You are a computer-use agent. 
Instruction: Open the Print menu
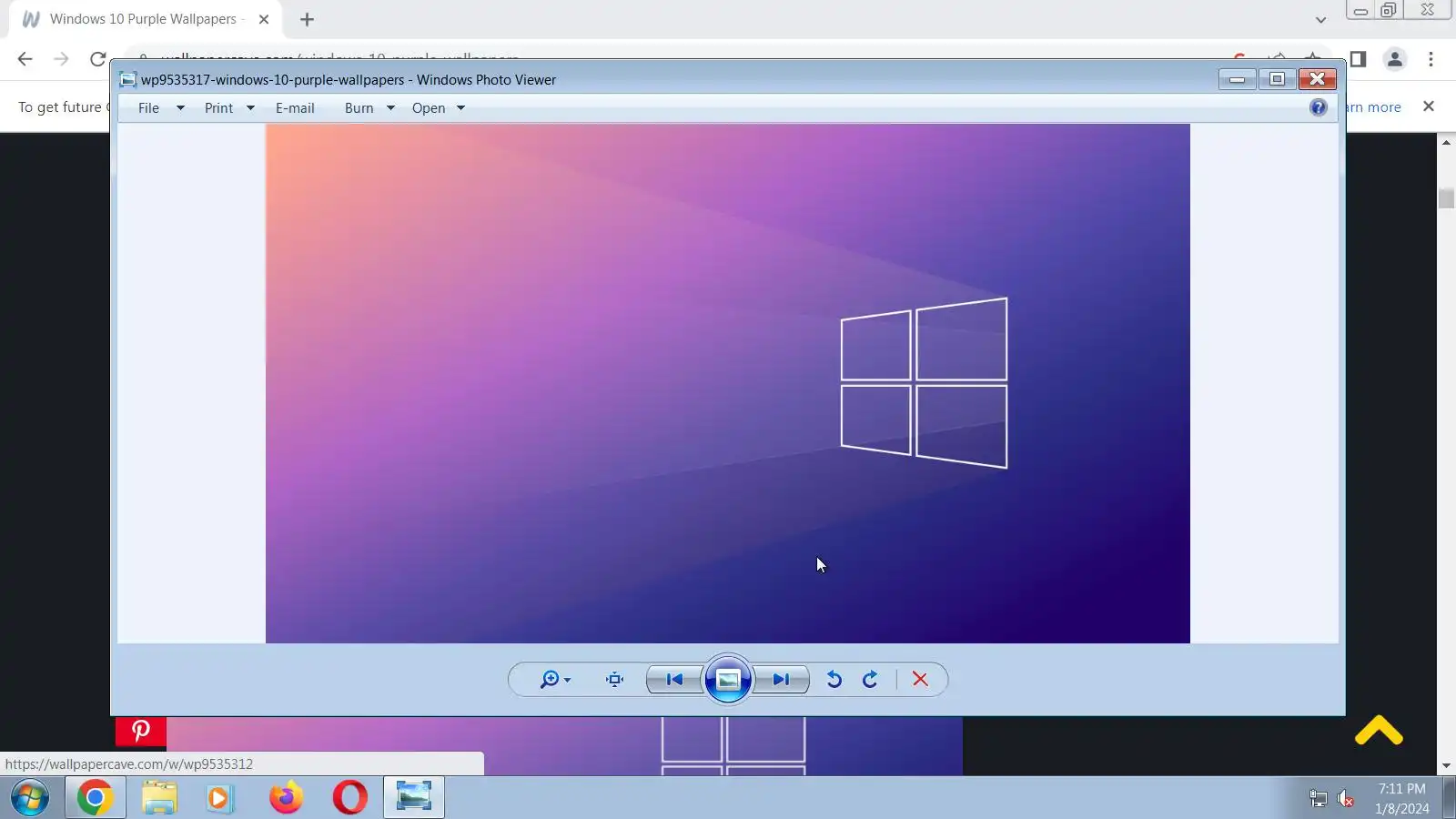pos(218,108)
